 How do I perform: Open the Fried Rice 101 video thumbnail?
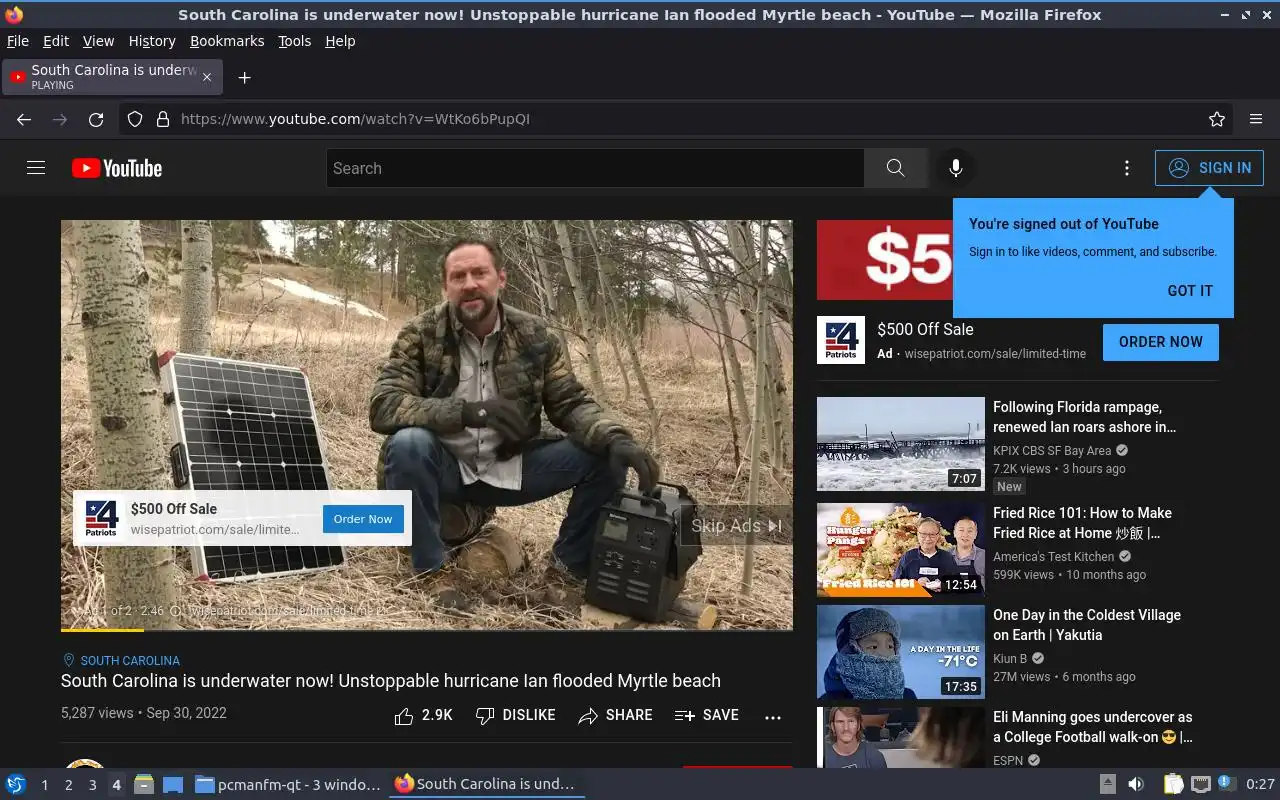pos(901,550)
